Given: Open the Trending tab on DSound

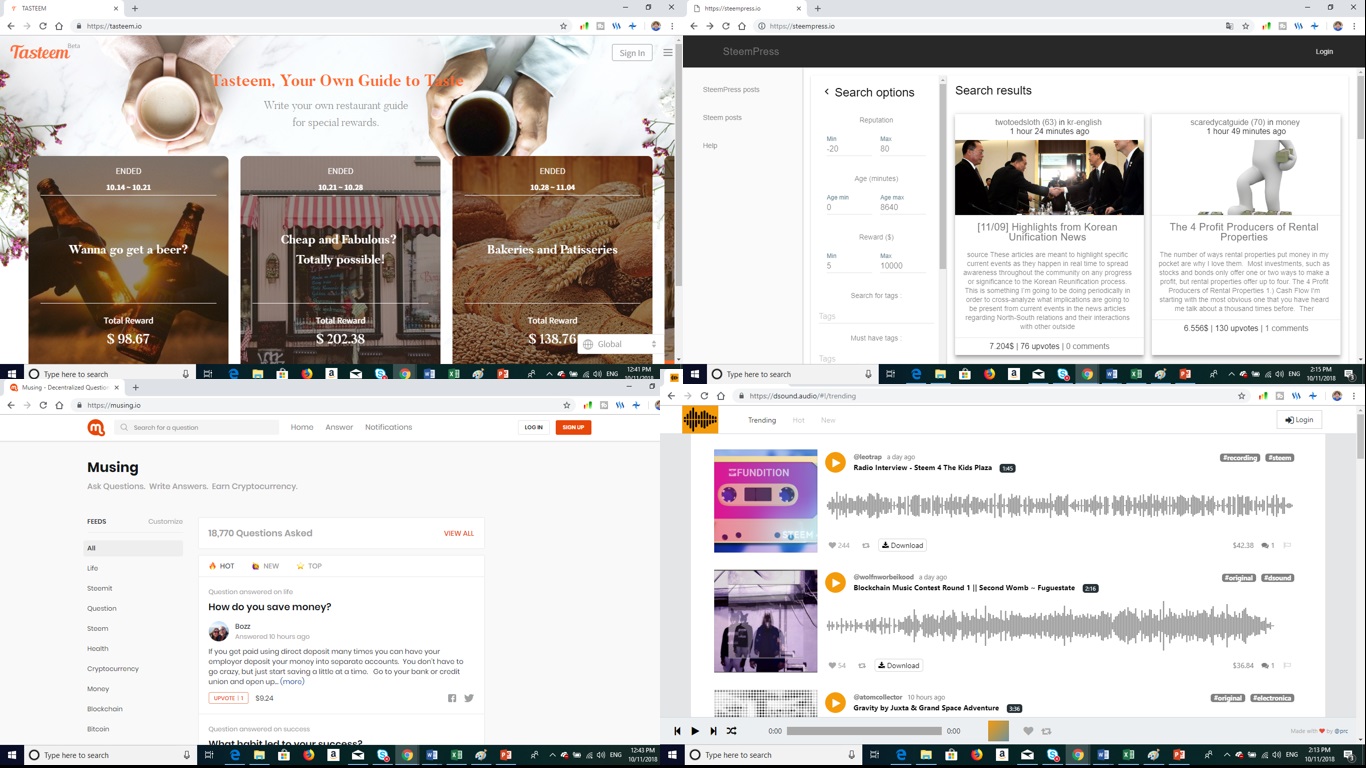Looking at the screenshot, I should click(762, 420).
